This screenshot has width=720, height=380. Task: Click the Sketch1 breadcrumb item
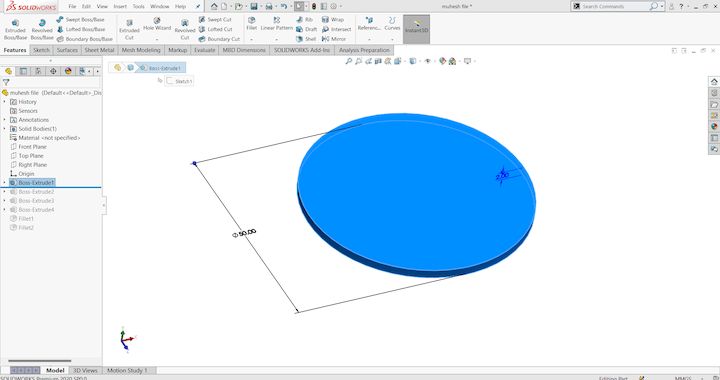pos(180,81)
